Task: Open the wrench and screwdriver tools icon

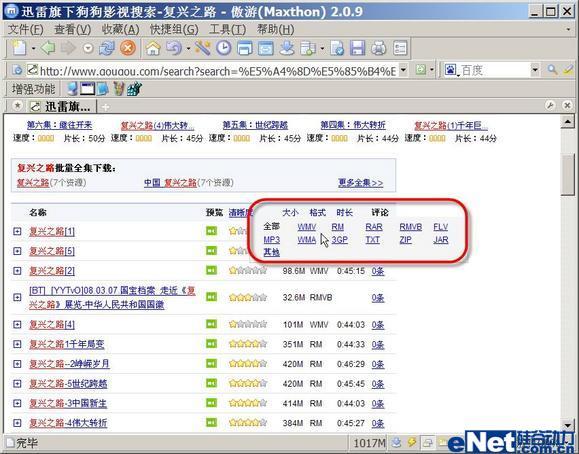Action: [203, 48]
